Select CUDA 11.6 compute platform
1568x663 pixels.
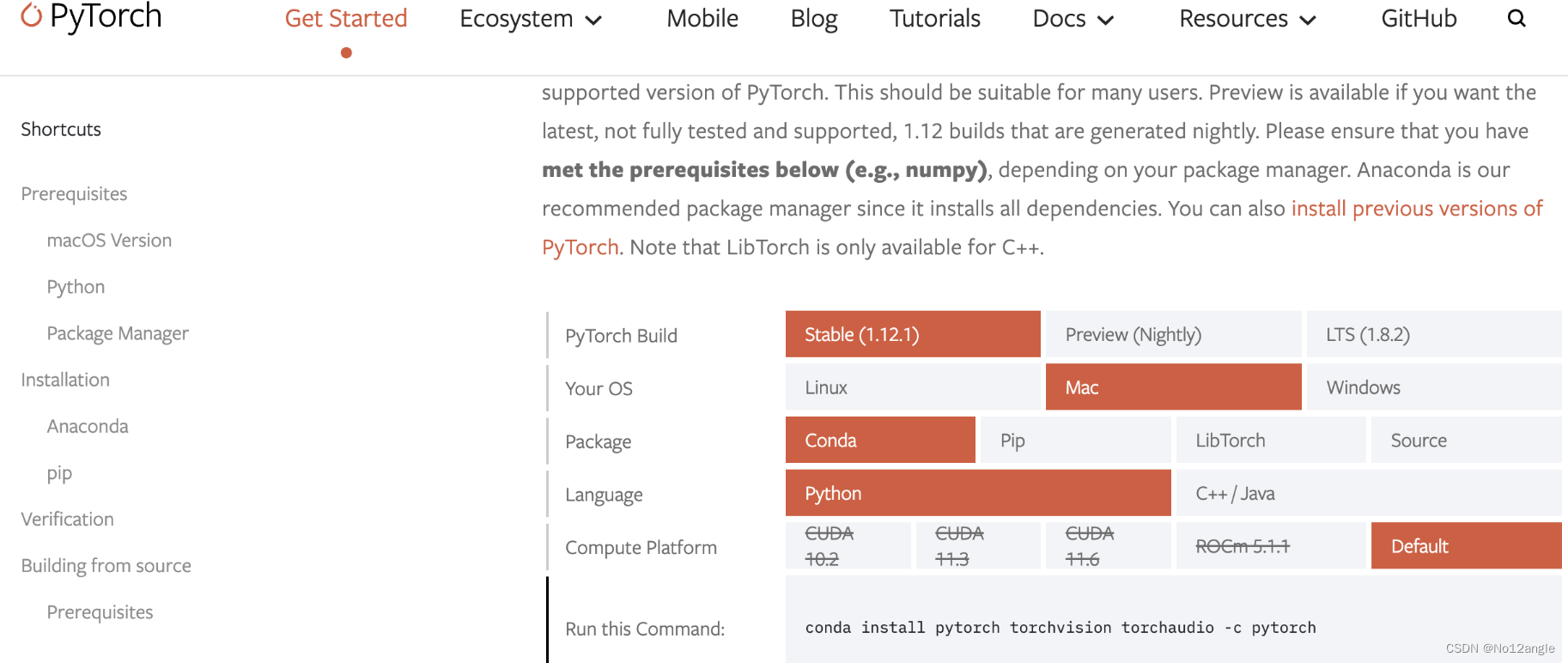pos(1109,545)
